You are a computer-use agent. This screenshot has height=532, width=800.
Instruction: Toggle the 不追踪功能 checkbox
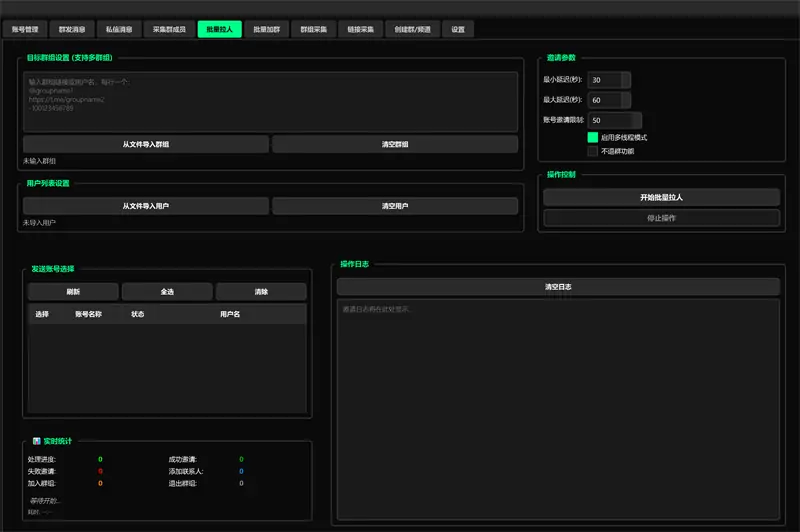tap(593, 151)
